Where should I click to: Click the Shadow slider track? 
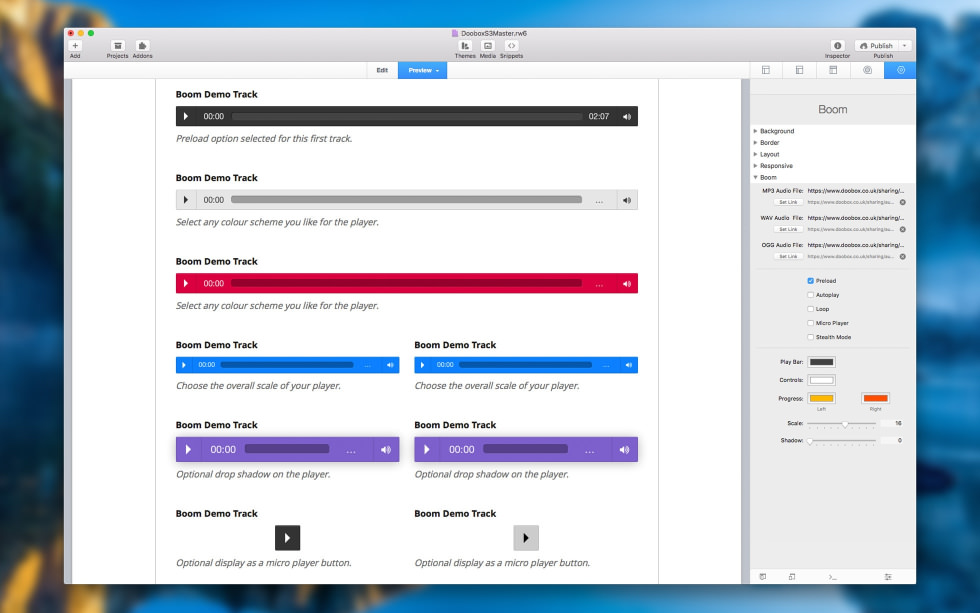pos(841,441)
